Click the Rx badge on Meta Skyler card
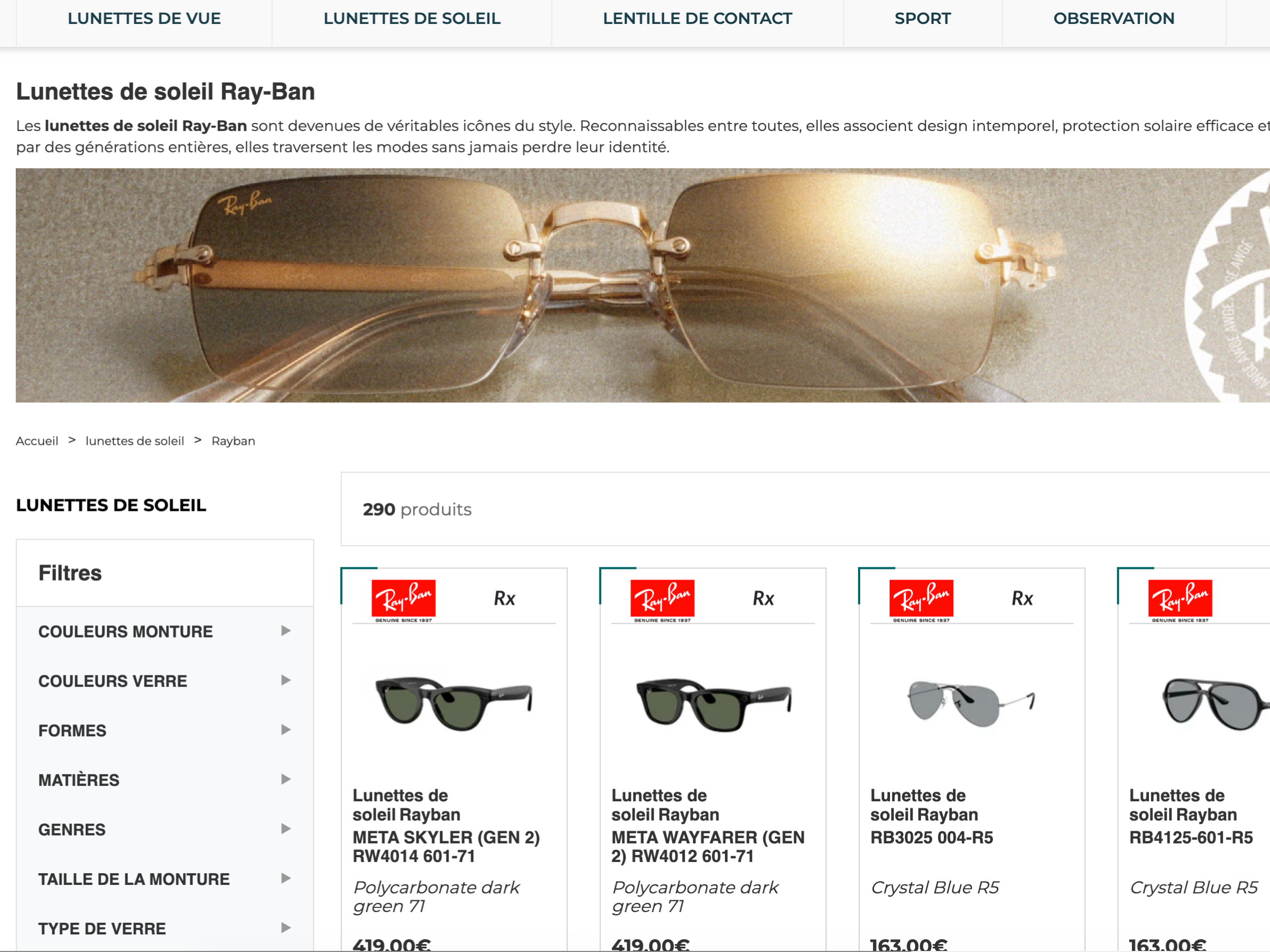Viewport: 1270px width, 952px height. 505,598
